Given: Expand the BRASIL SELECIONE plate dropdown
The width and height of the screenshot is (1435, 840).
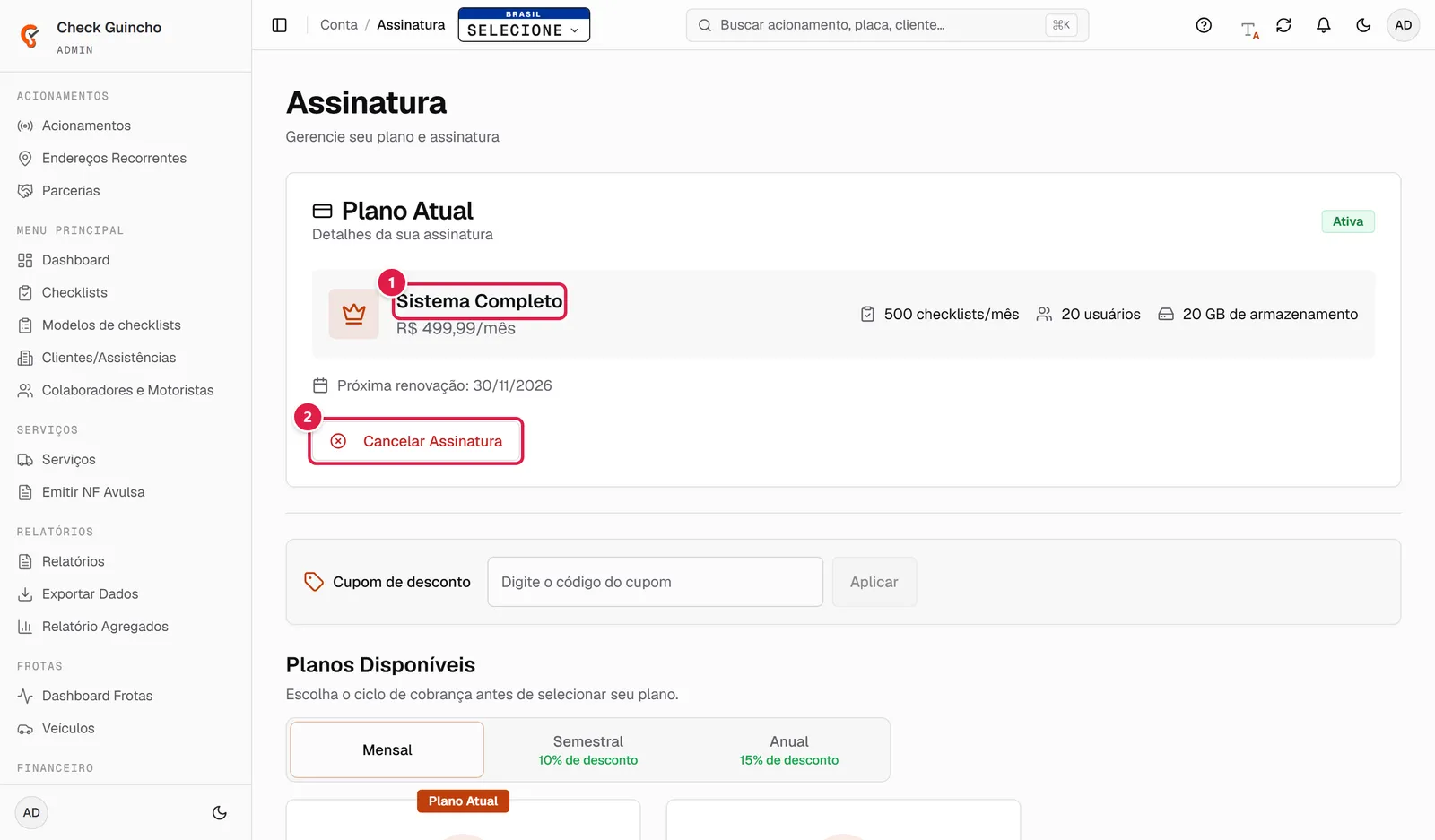Looking at the screenshot, I should [x=524, y=25].
